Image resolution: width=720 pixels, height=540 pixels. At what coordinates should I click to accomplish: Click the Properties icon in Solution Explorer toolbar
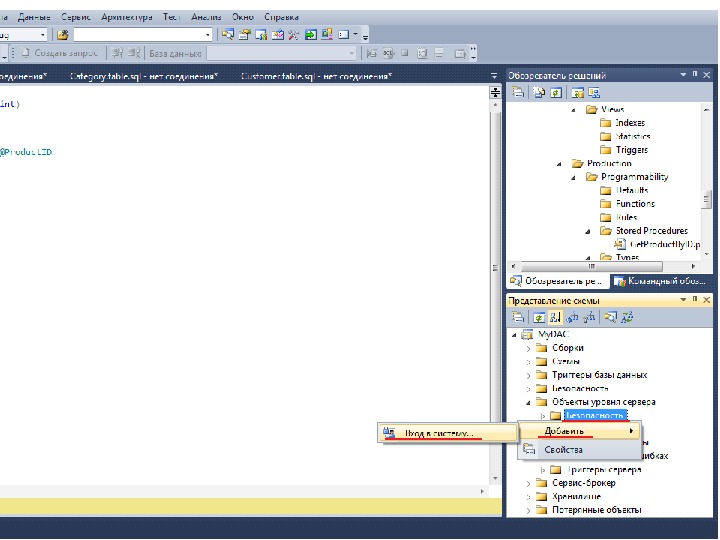click(x=518, y=92)
